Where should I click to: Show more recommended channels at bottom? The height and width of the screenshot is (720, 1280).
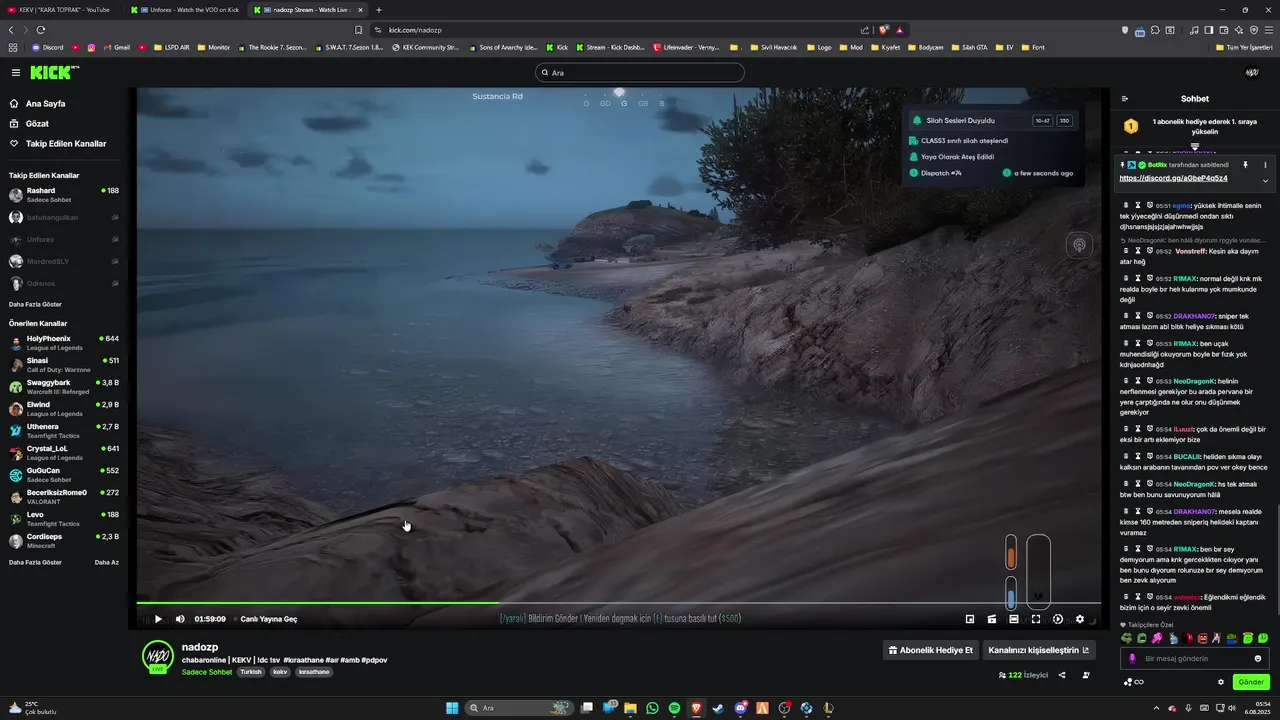point(35,562)
